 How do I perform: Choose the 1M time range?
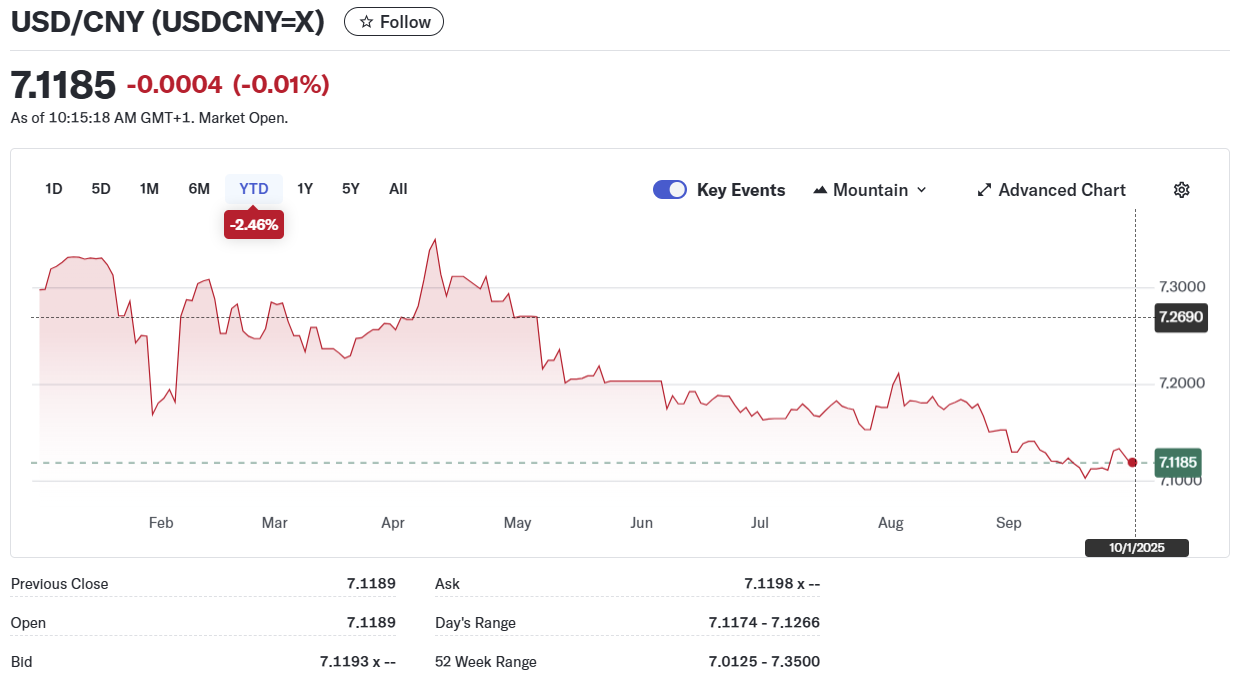tap(149, 189)
